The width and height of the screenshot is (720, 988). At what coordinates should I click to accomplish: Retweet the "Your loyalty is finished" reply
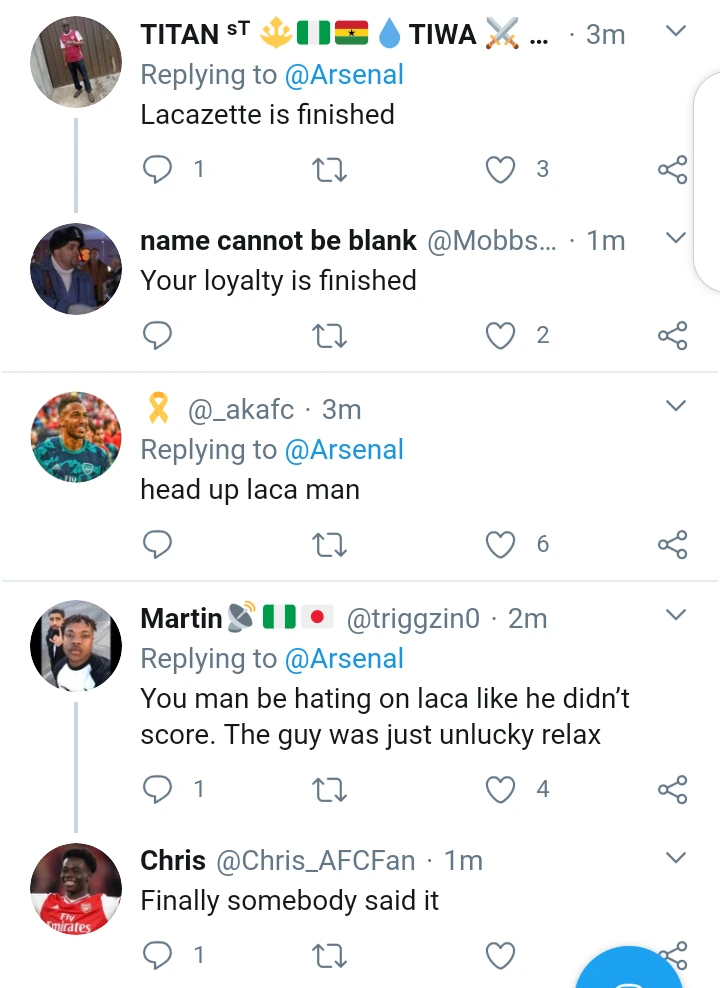pos(330,336)
